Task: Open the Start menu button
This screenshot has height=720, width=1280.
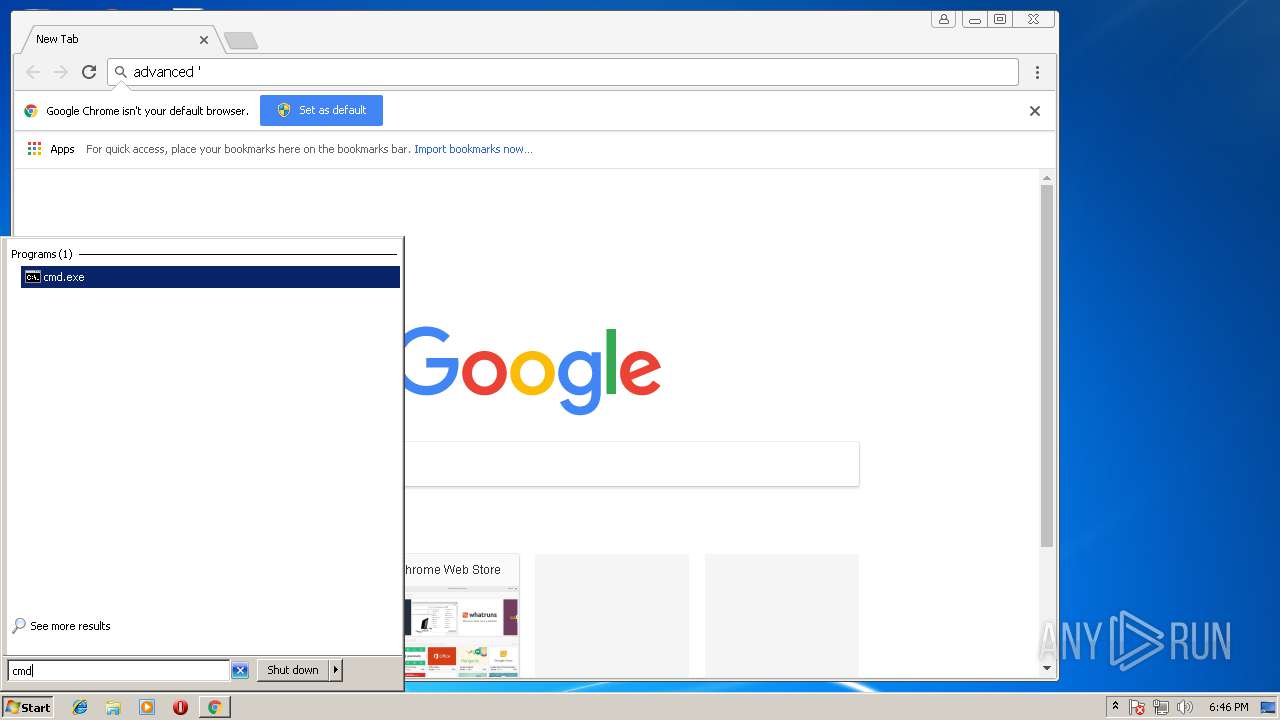Action: click(x=28, y=707)
